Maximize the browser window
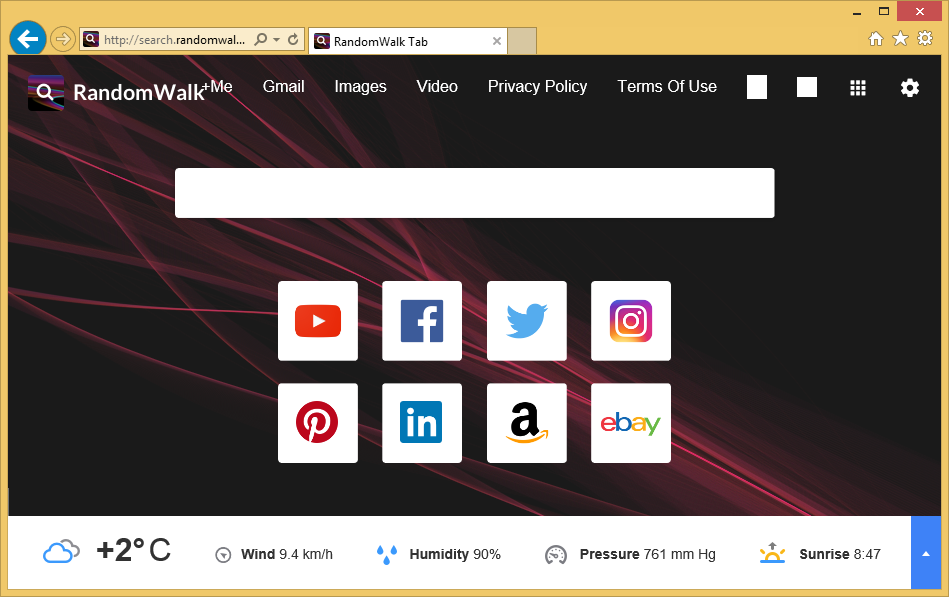949x597 pixels. (884, 12)
